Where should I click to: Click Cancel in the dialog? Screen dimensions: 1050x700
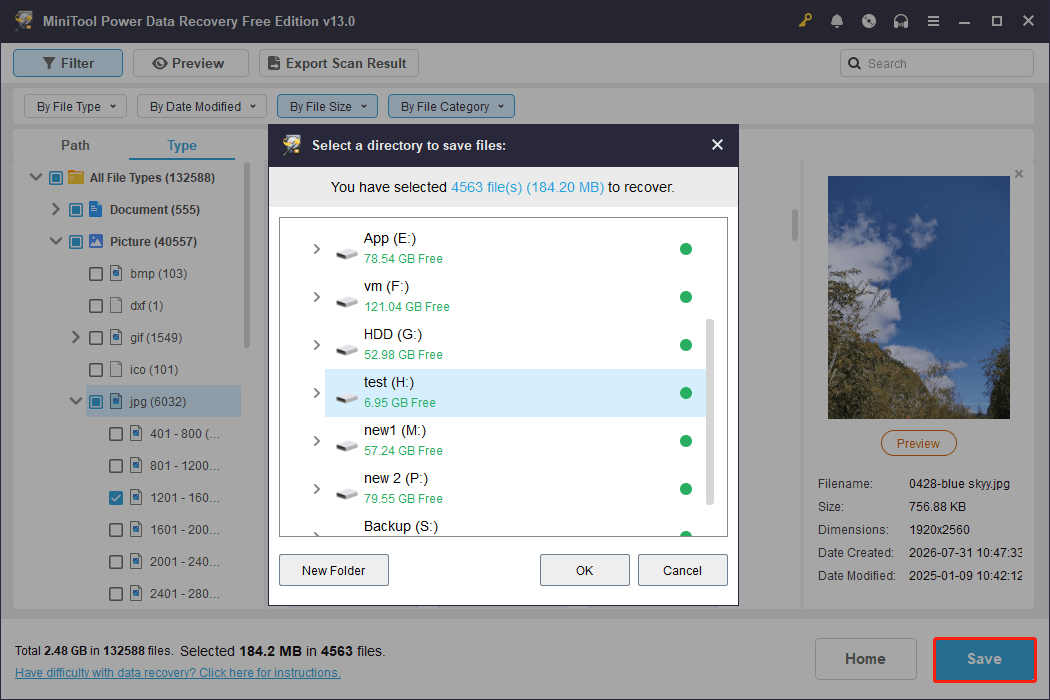[x=682, y=570]
